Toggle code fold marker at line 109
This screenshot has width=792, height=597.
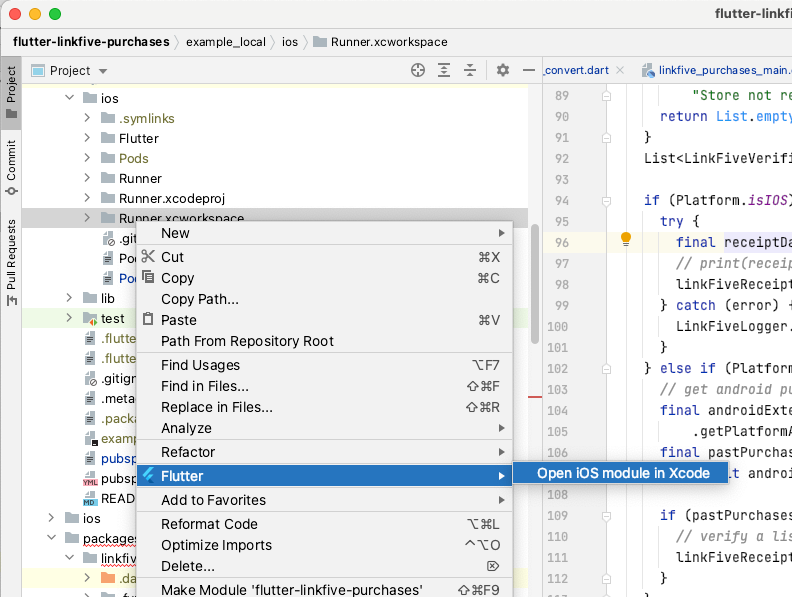tap(607, 516)
